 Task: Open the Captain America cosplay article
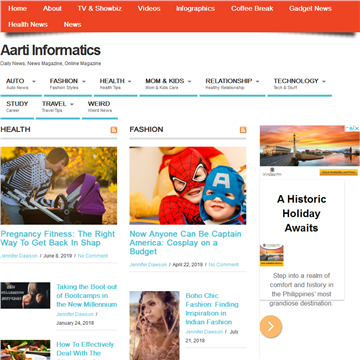tap(185, 243)
